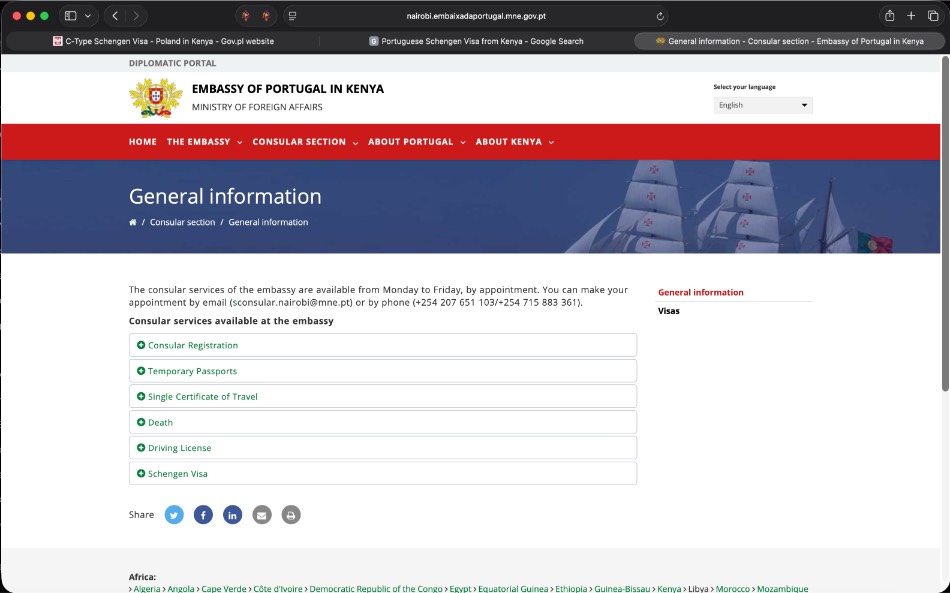Click the page vertical scrollbar
Screen dimensions: 950x593
(945, 224)
